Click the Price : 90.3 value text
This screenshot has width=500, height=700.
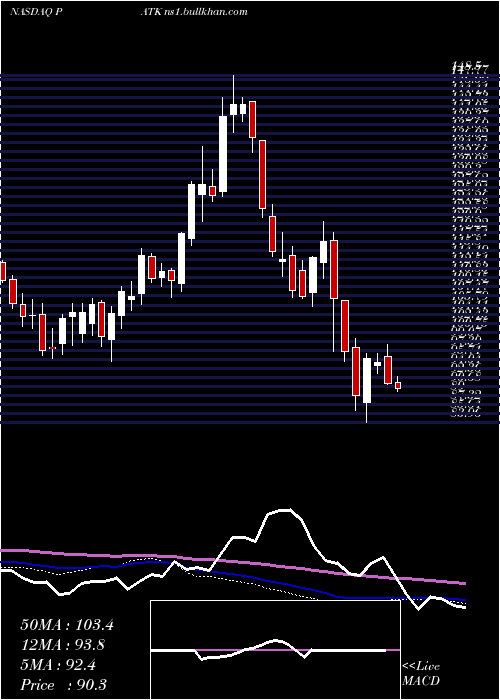pos(64,685)
